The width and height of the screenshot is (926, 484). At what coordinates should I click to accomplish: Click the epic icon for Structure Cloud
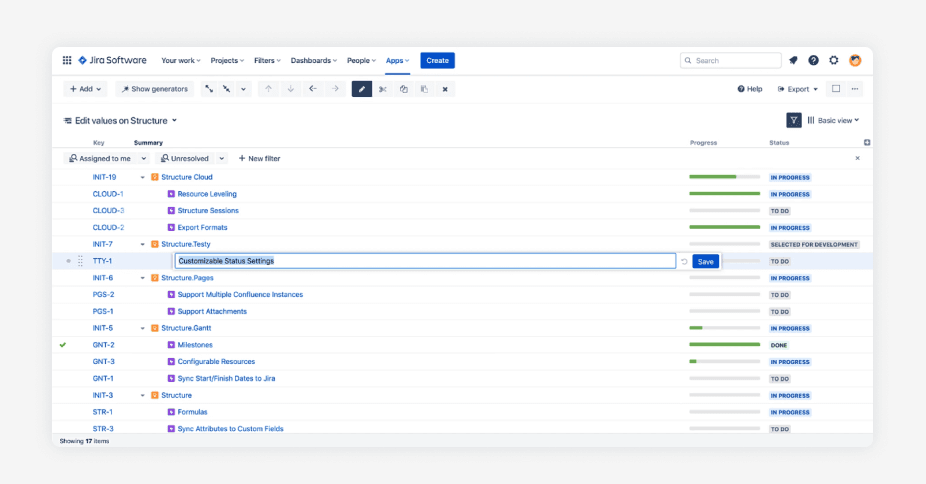coord(155,177)
